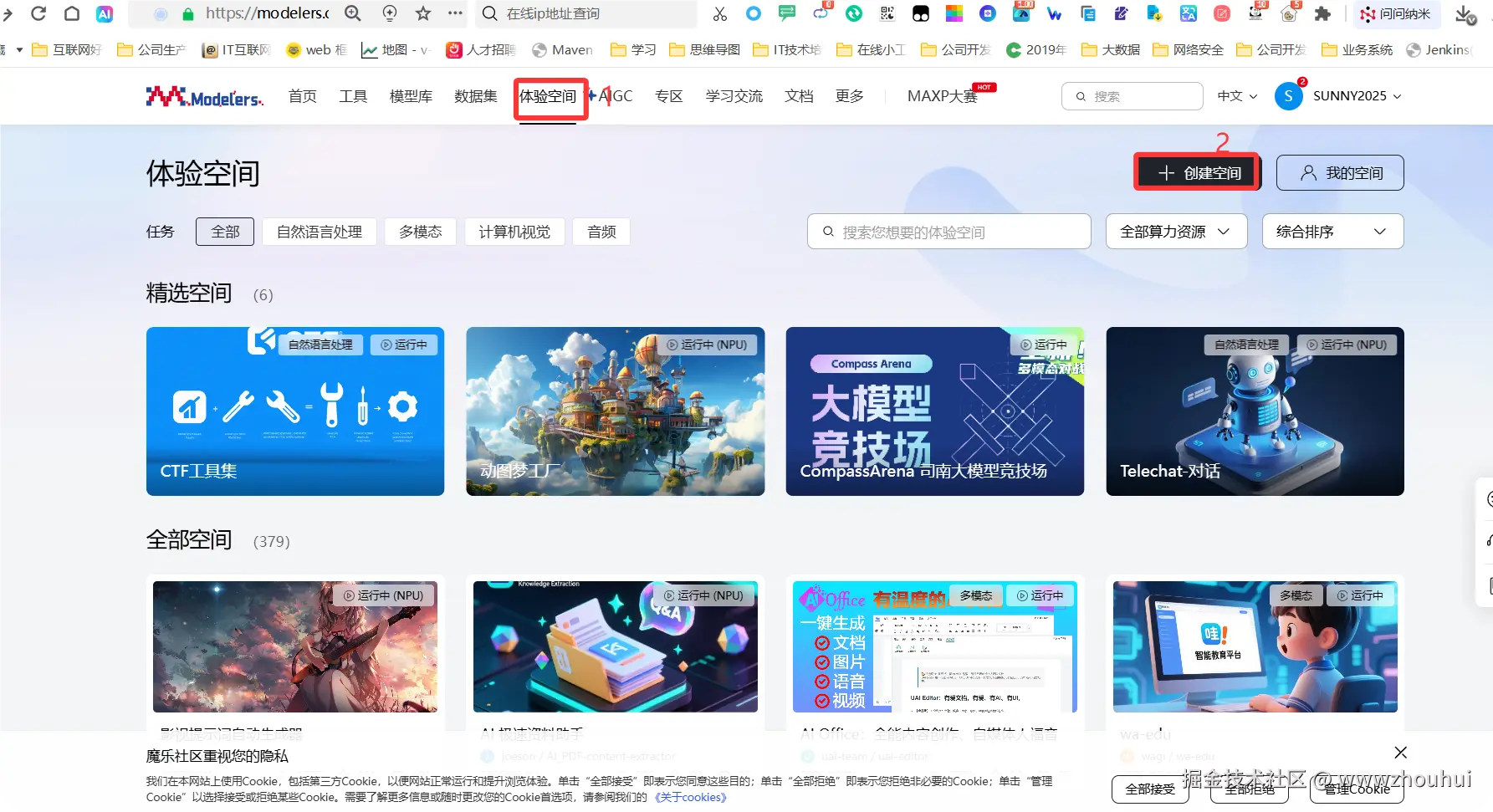Click the scissors screenshot extension icon

click(719, 13)
